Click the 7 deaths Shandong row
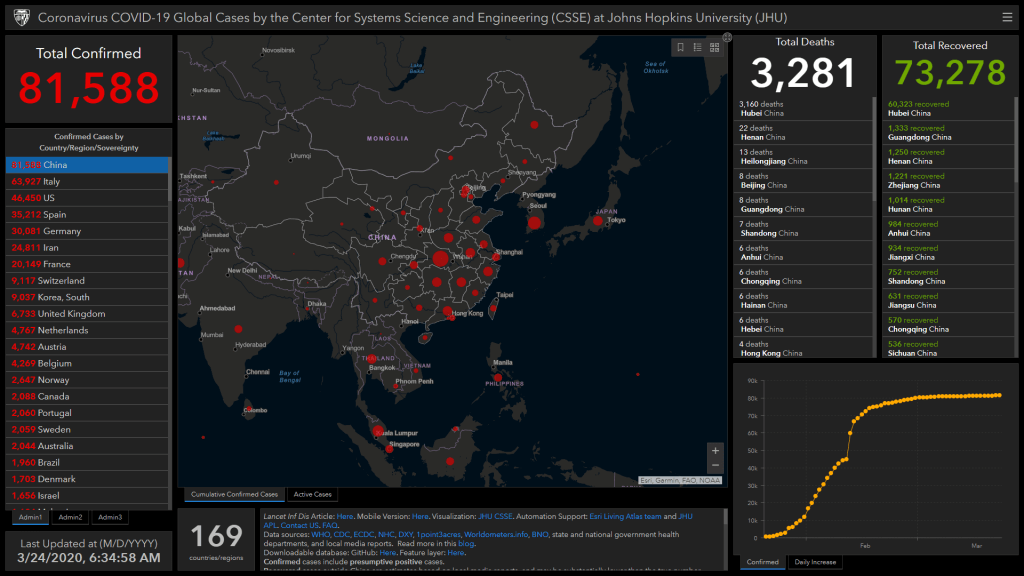 click(x=803, y=229)
